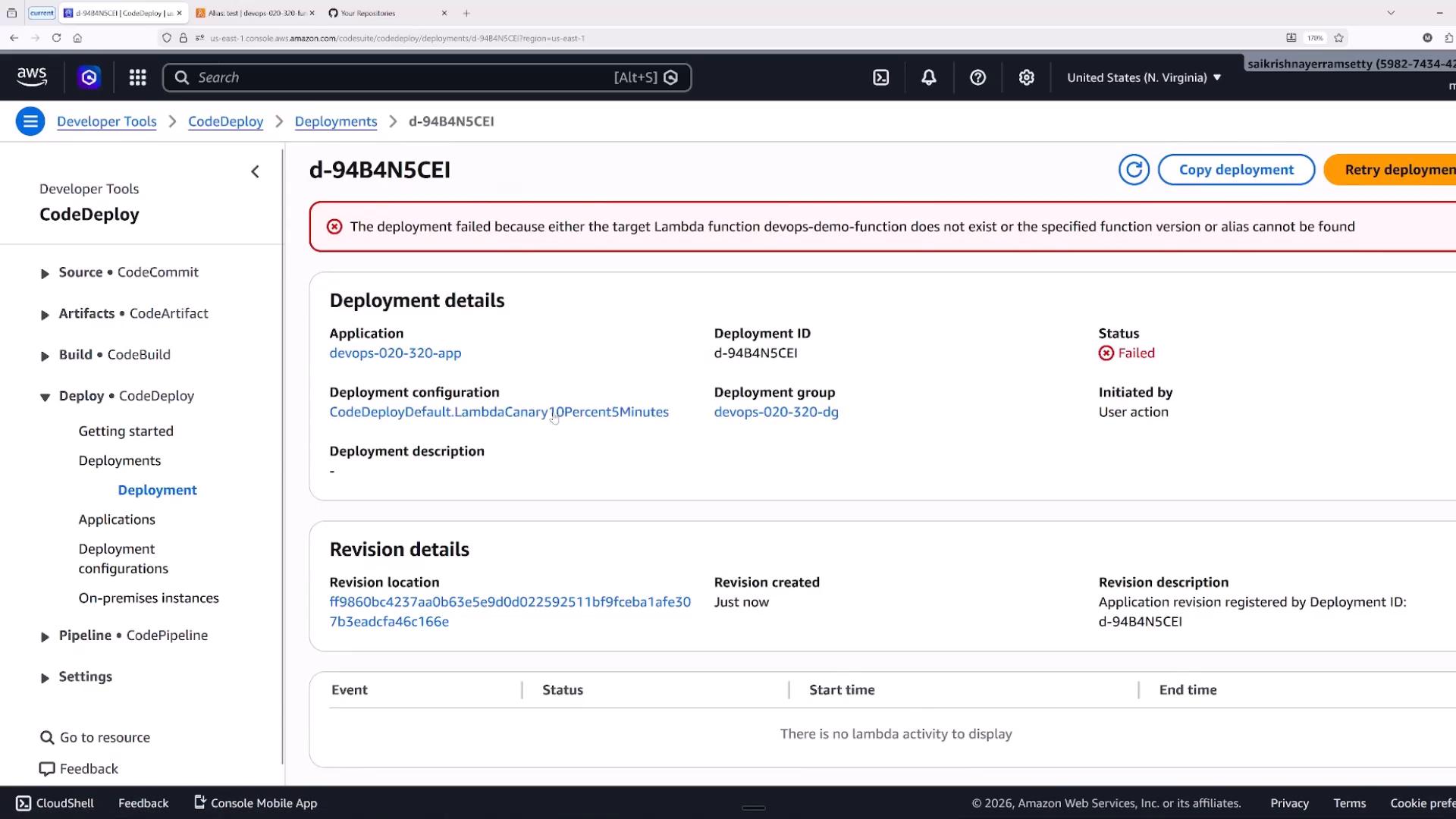
Task: Open the revision location hash link
Action: point(510,611)
